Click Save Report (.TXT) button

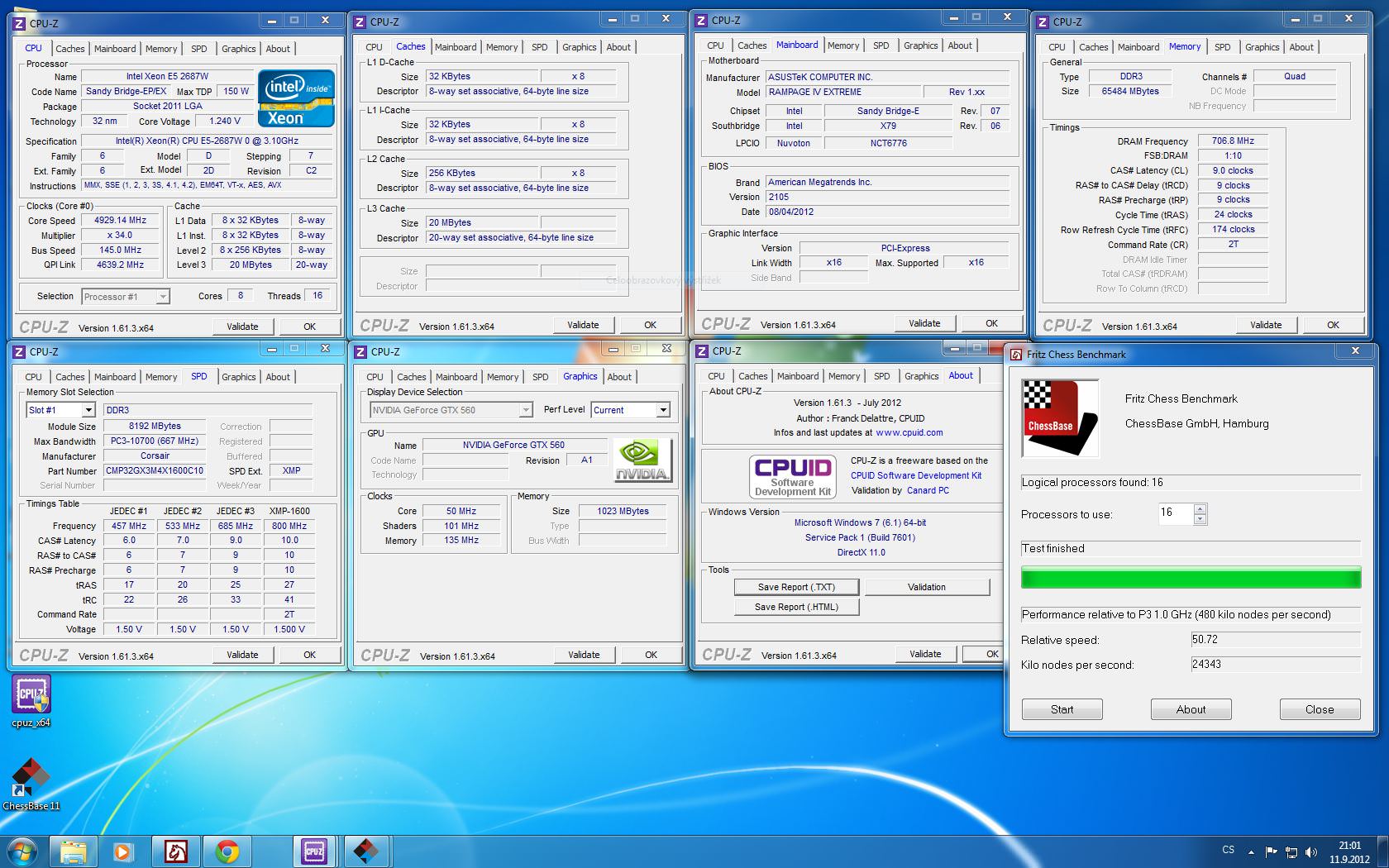pos(797,587)
